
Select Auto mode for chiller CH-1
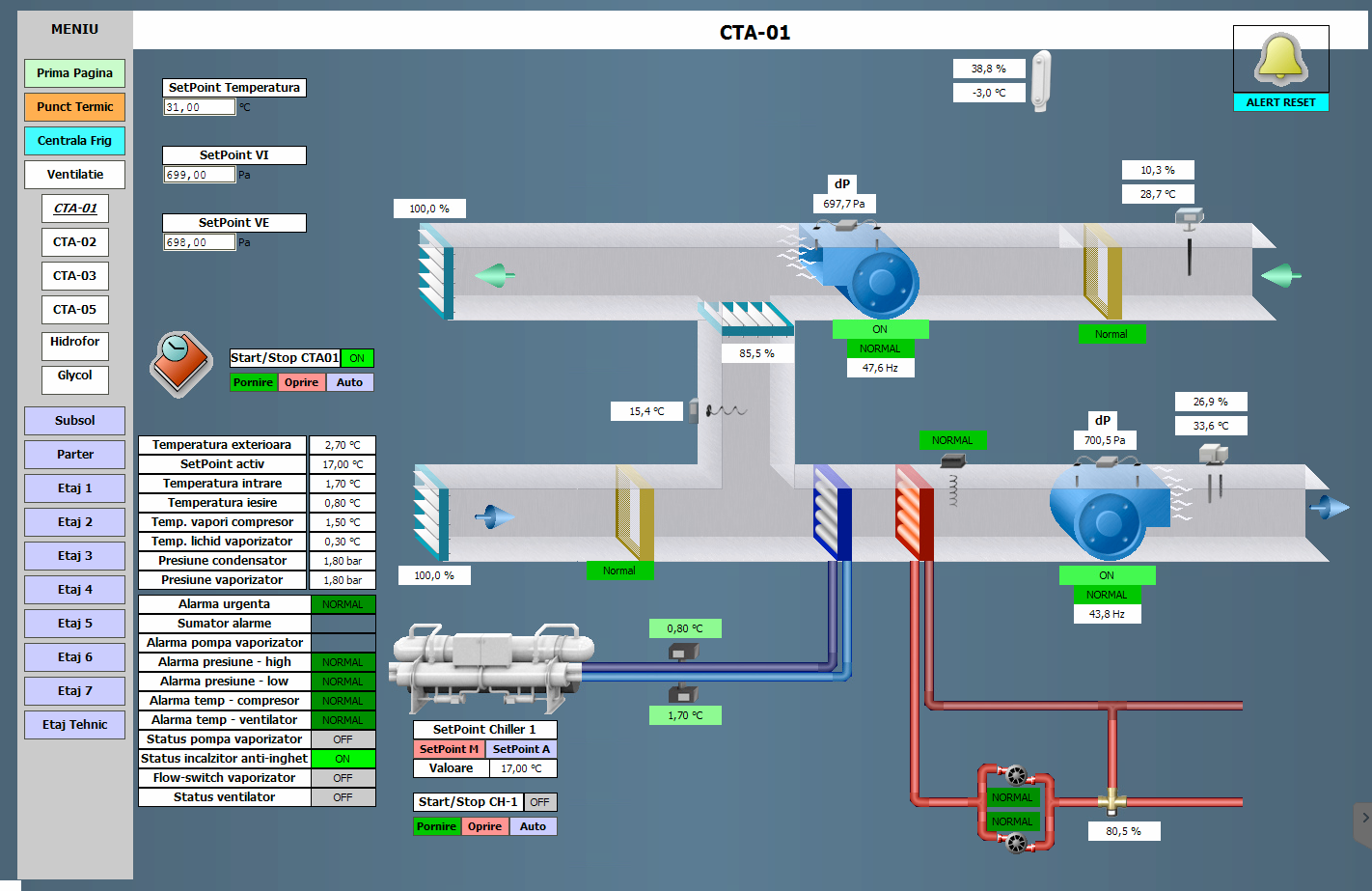pyautogui.click(x=533, y=826)
